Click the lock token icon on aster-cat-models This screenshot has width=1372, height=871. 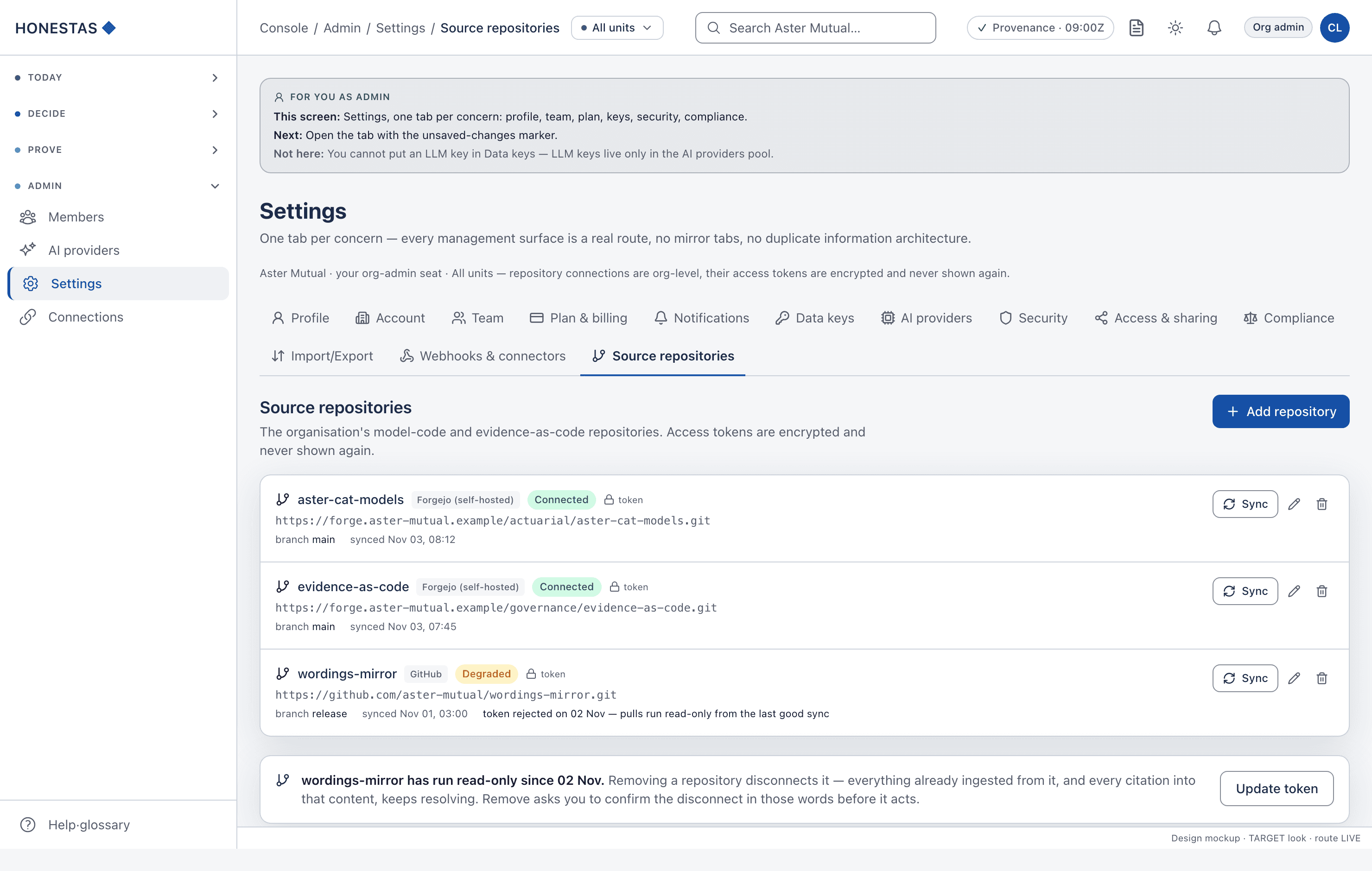(x=609, y=499)
